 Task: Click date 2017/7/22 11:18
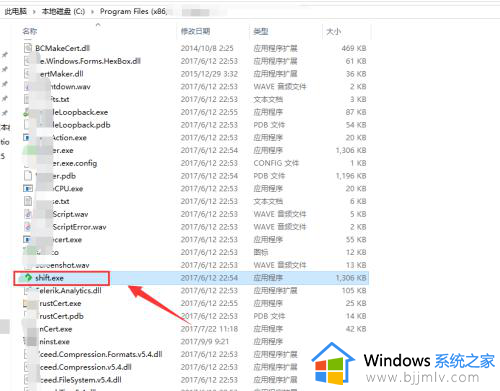point(209,329)
